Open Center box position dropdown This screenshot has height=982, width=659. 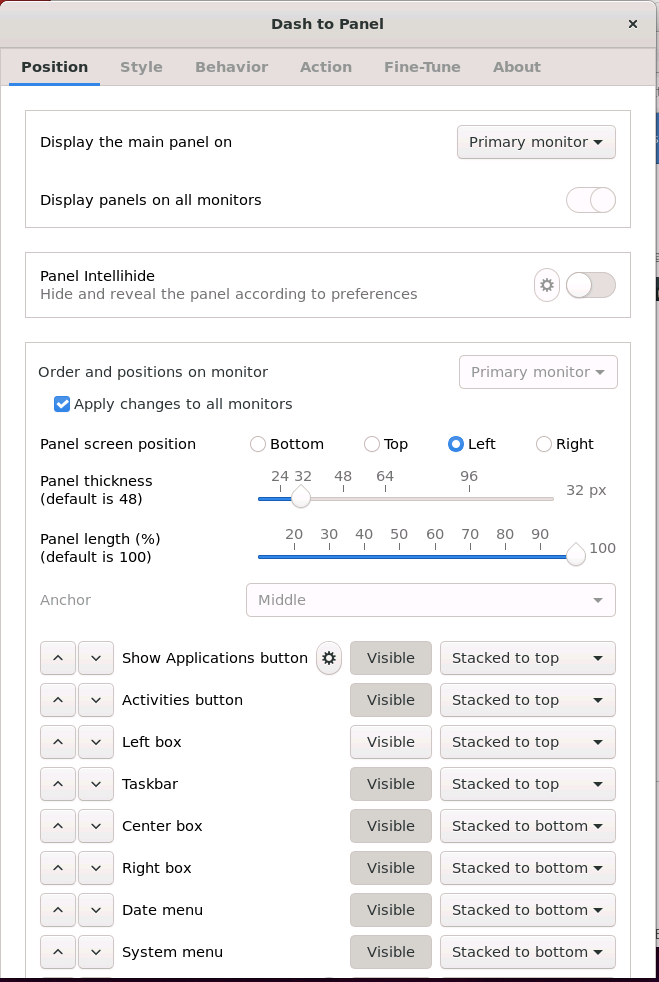[528, 826]
